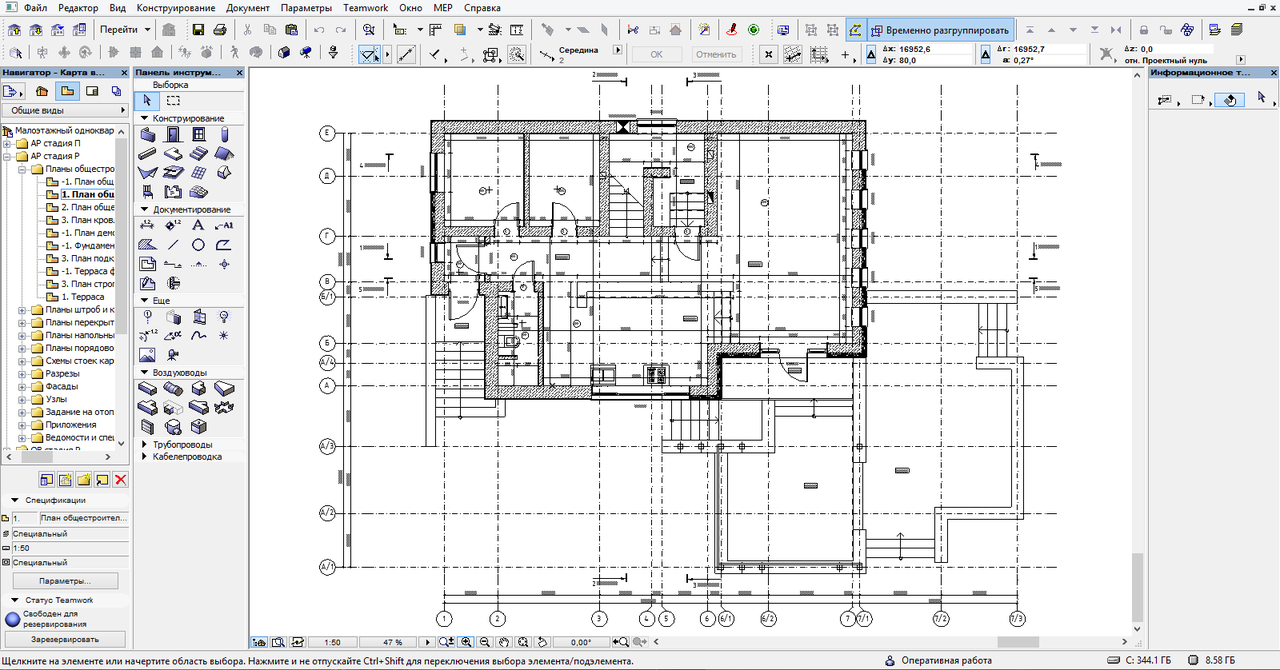The image size is (1280, 670).
Task: Activate the Window tool
Action: [199, 135]
